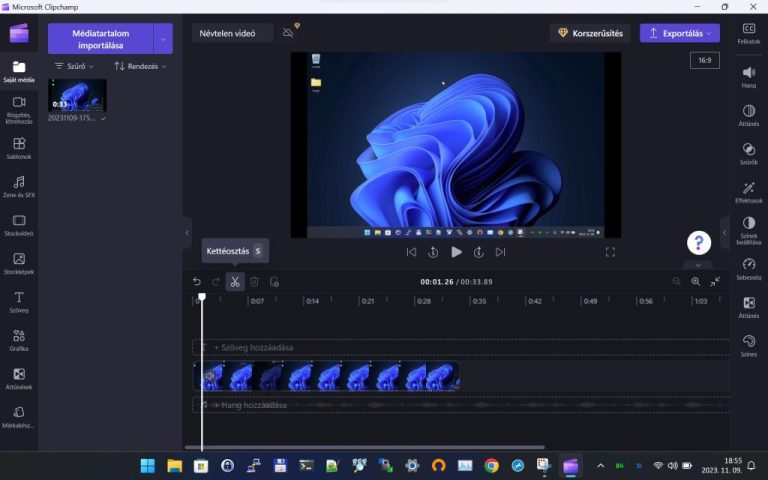Split clip with Kettéosztás scissors
Screen dimensions: 768x480
[235, 282]
